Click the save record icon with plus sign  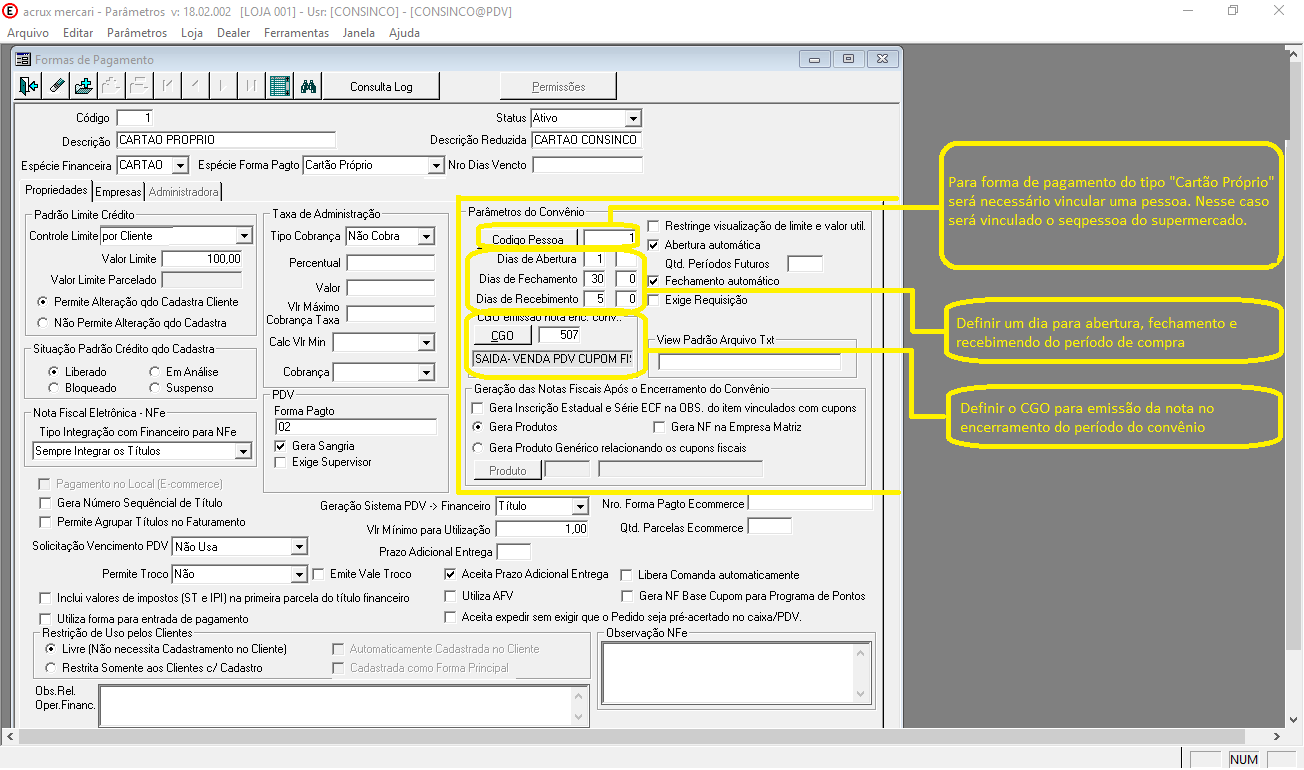(x=84, y=86)
